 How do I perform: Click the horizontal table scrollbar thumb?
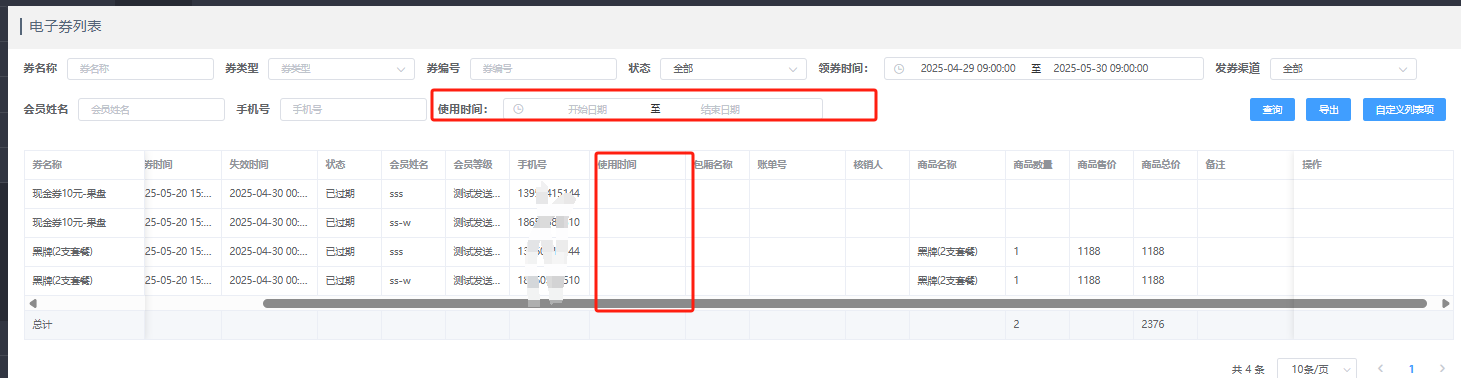tap(844, 303)
